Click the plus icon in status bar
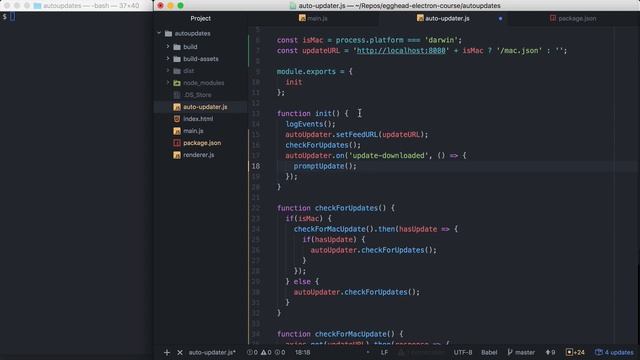 point(167,352)
